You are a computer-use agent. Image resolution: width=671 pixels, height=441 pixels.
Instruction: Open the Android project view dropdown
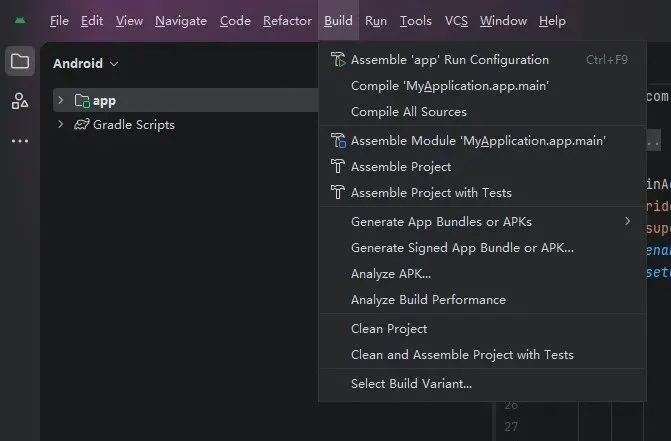click(x=86, y=64)
